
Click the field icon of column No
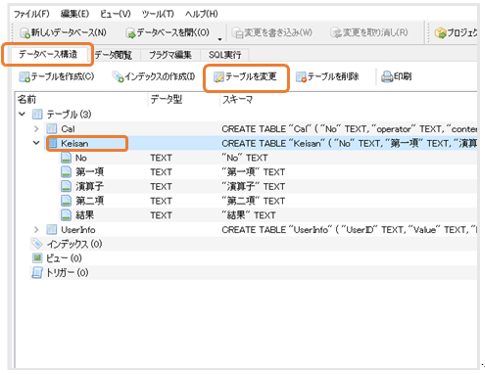pos(66,158)
